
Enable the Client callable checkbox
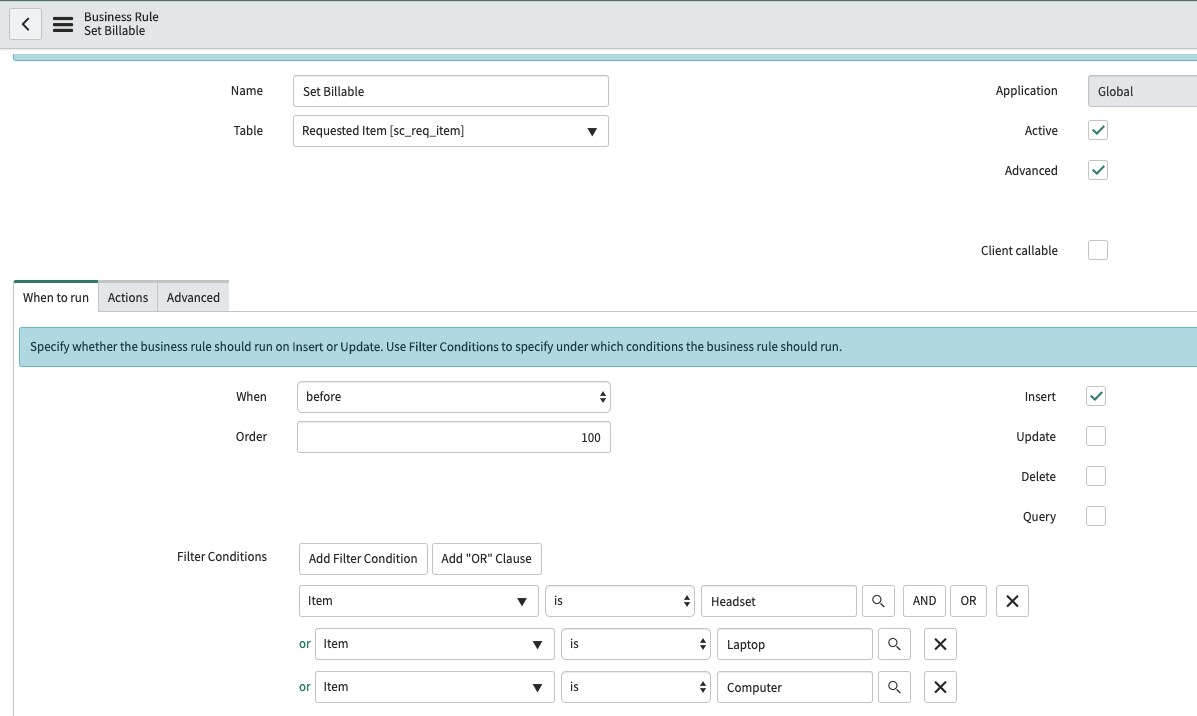(x=1098, y=251)
